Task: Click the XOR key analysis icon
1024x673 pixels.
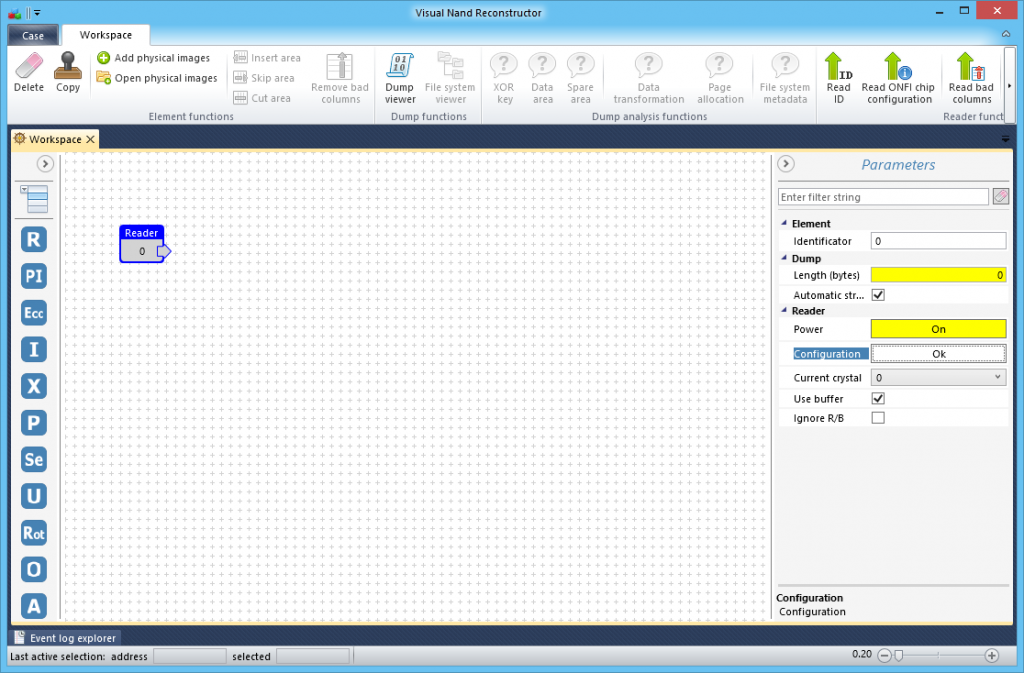Action: coord(504,65)
